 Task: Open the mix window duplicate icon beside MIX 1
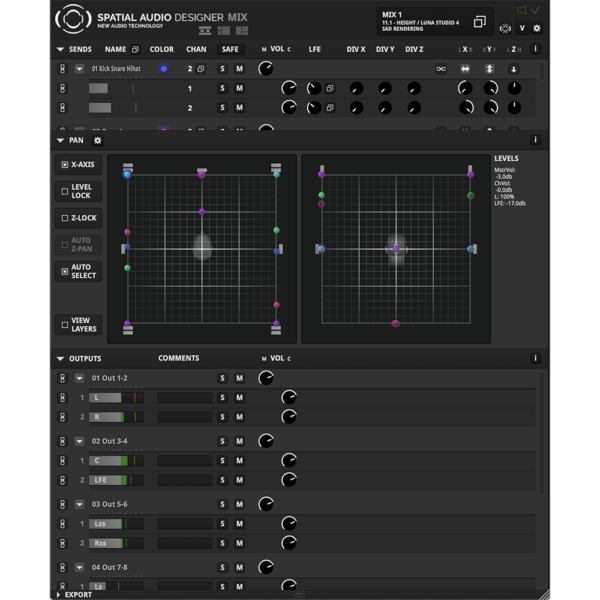pyautogui.click(x=480, y=21)
